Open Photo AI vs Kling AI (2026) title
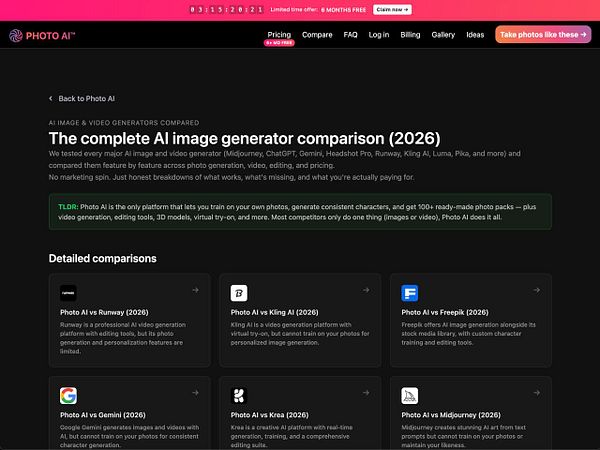Viewport: 600px width, 450px height. [274, 312]
